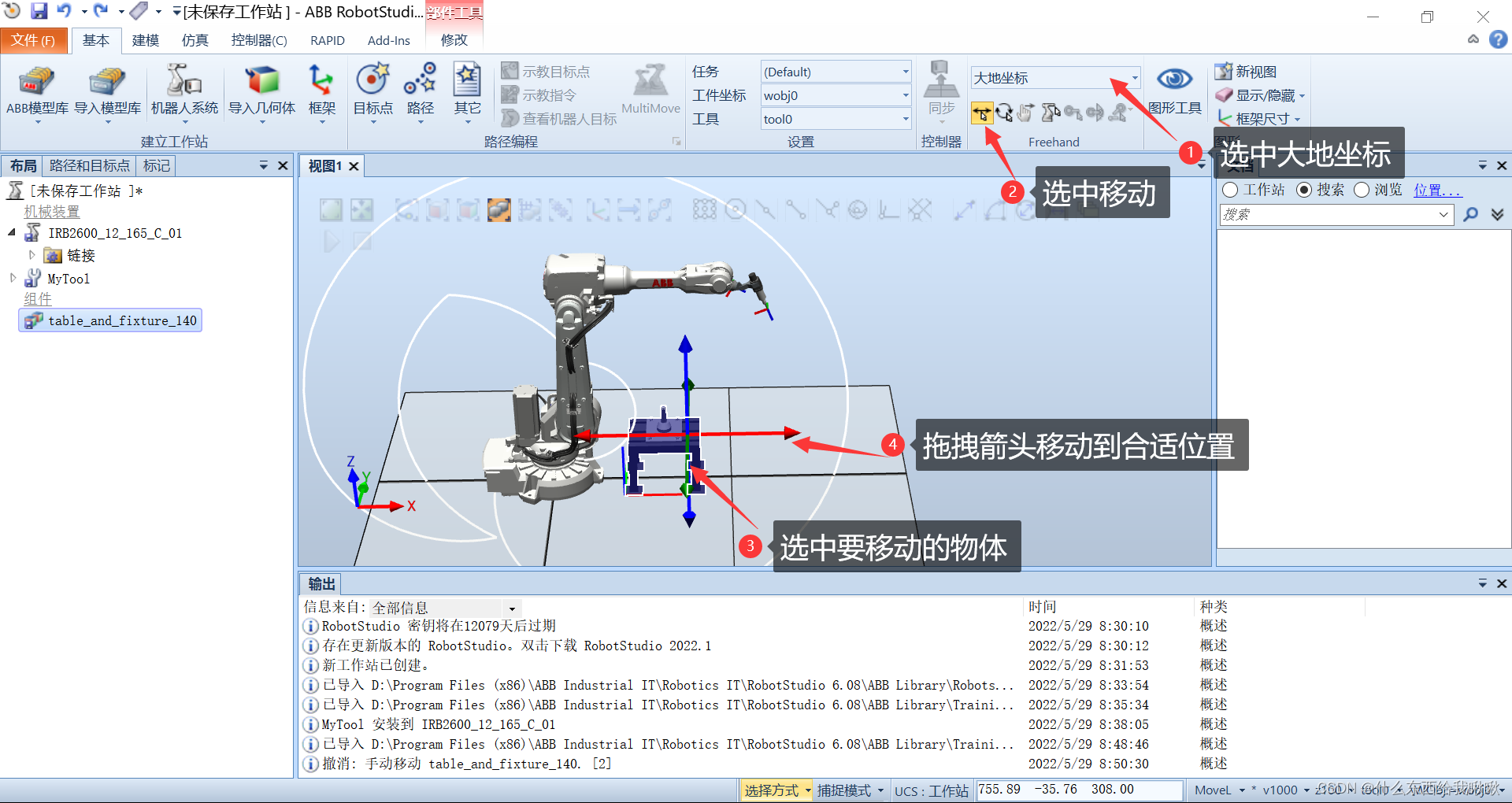Click the UCS : 工作站 status entry
Image resolution: width=1512 pixels, height=803 pixels.
pos(931,790)
